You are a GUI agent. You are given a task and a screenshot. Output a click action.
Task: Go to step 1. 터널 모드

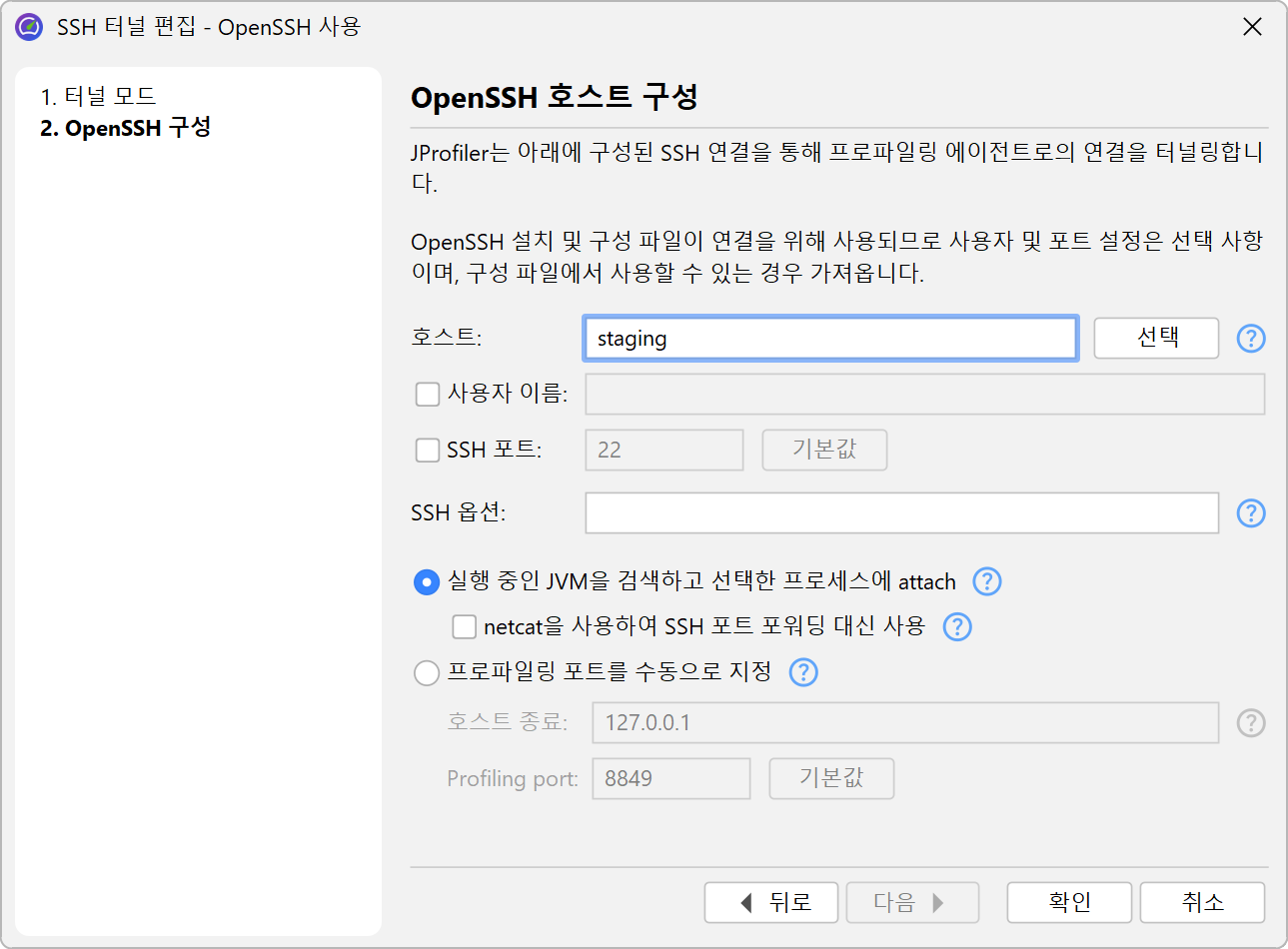coord(98,96)
